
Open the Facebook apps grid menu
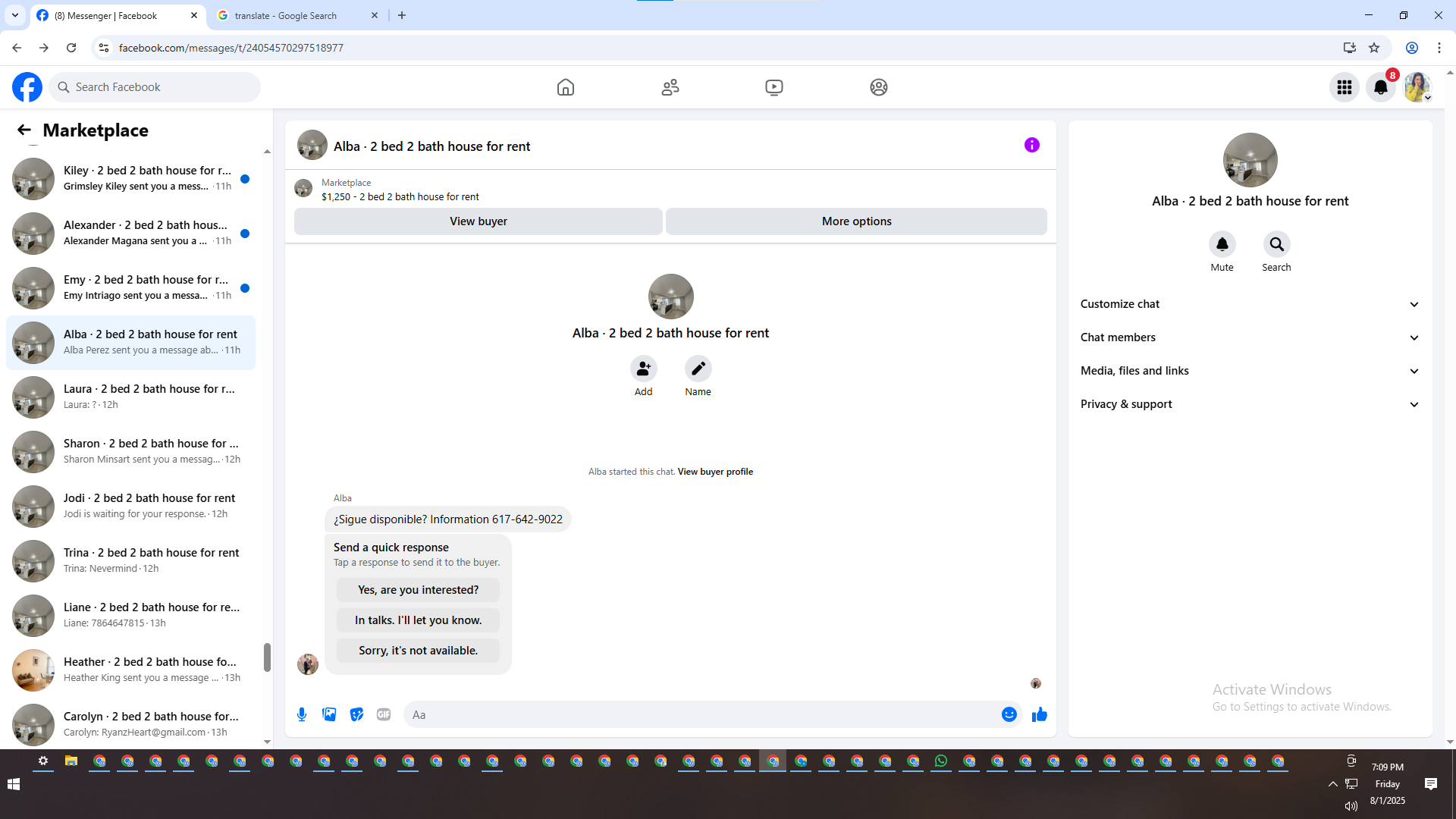[x=1344, y=87]
